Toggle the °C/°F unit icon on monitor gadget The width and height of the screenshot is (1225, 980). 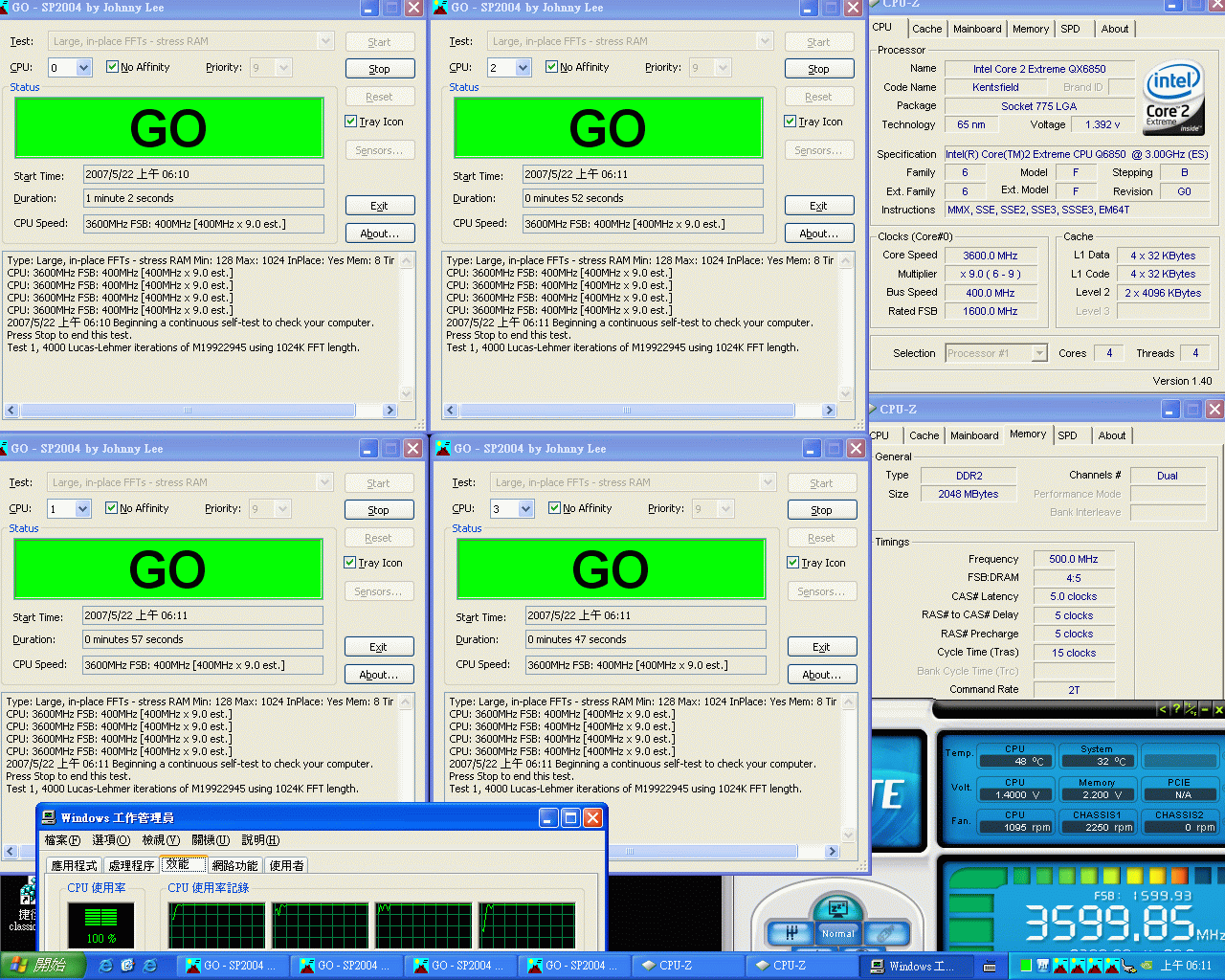point(1191,709)
